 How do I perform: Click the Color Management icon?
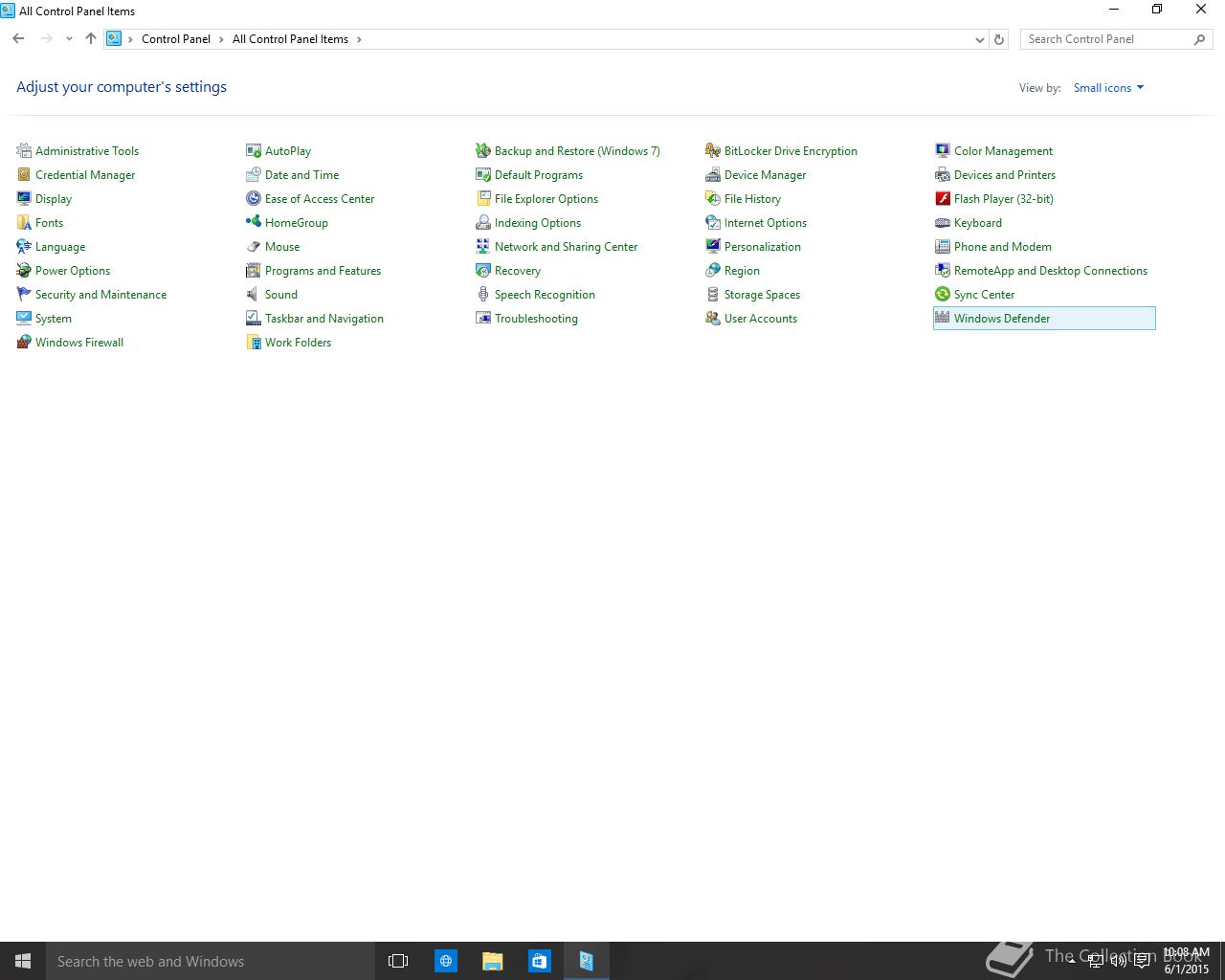point(943,150)
